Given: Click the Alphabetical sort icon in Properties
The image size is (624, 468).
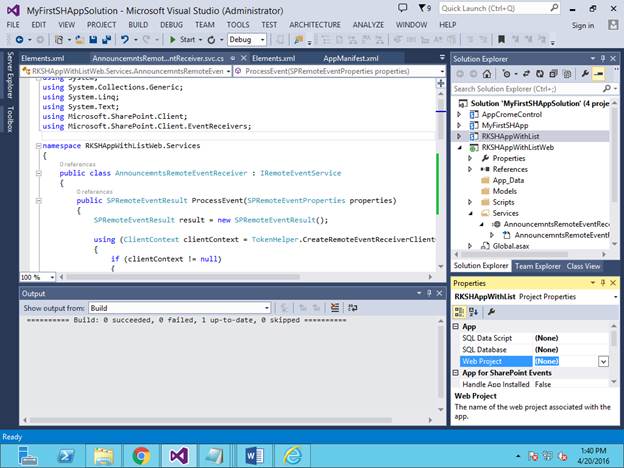Looking at the screenshot, I should point(472,311).
